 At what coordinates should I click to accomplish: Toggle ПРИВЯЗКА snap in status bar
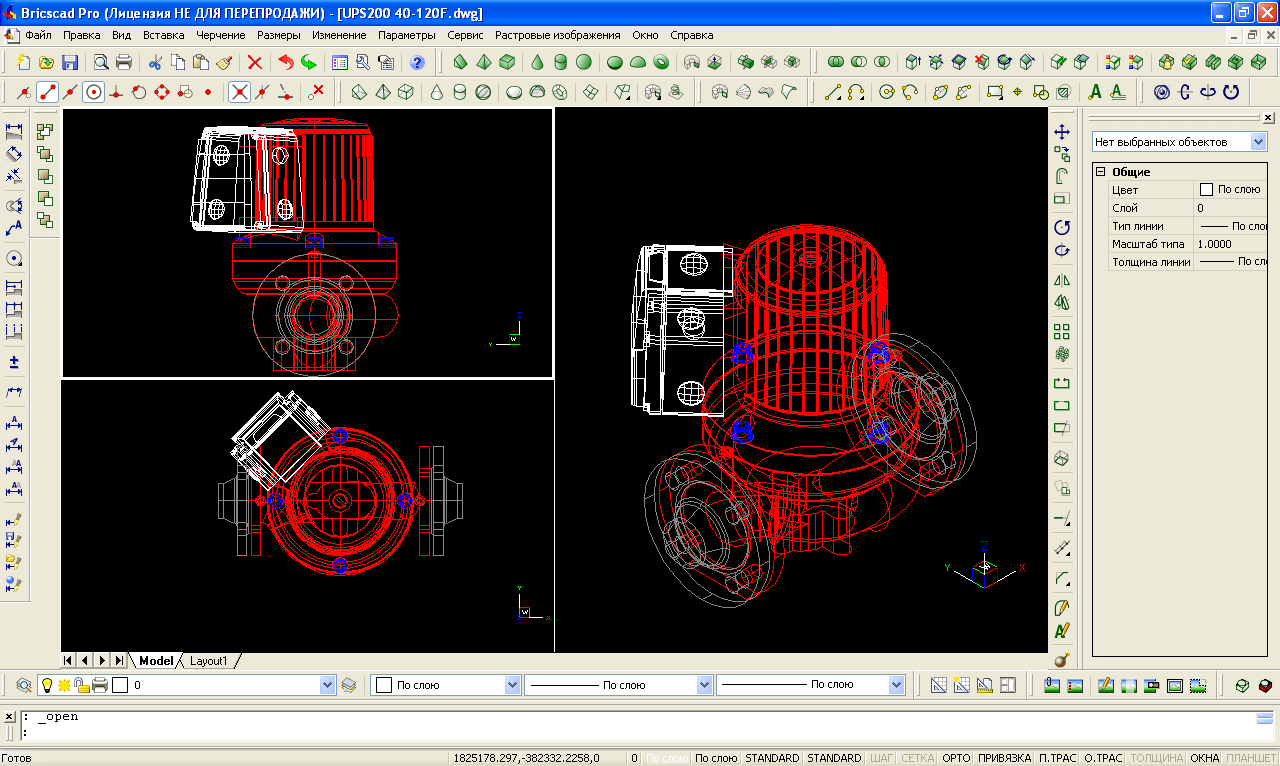coord(1003,758)
